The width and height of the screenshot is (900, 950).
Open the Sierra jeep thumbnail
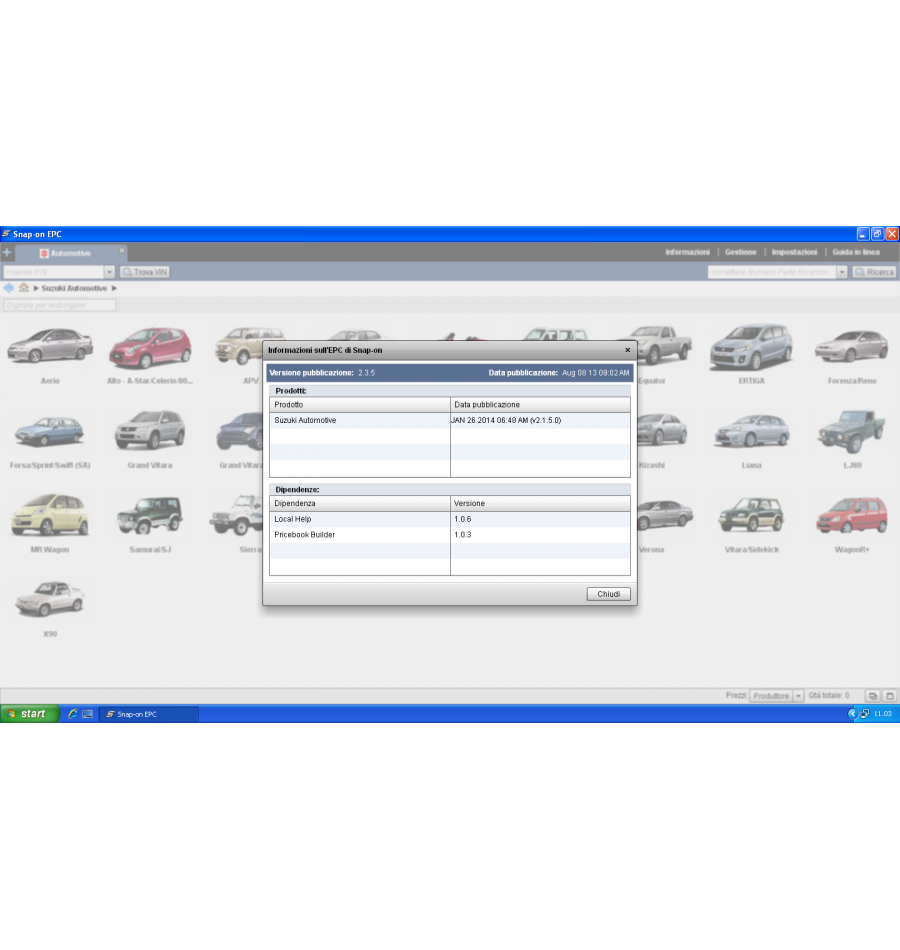(236, 515)
